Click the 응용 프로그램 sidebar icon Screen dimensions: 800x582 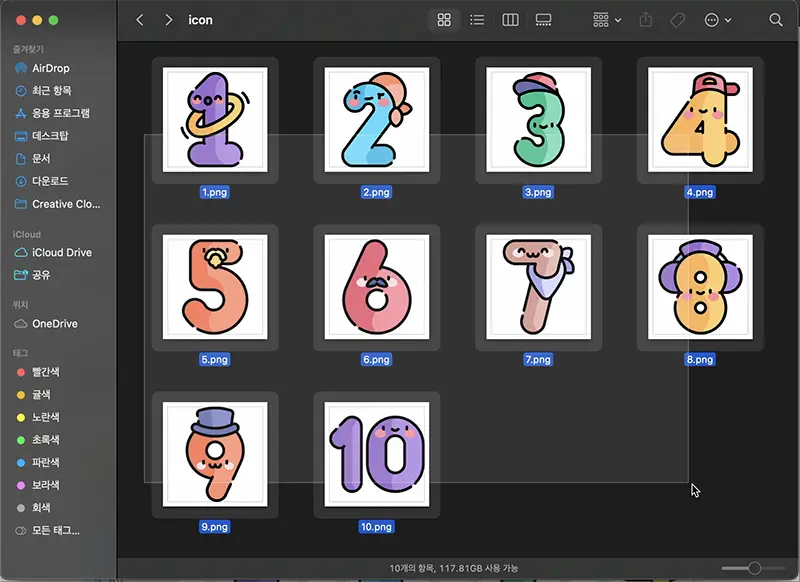[x=21, y=113]
